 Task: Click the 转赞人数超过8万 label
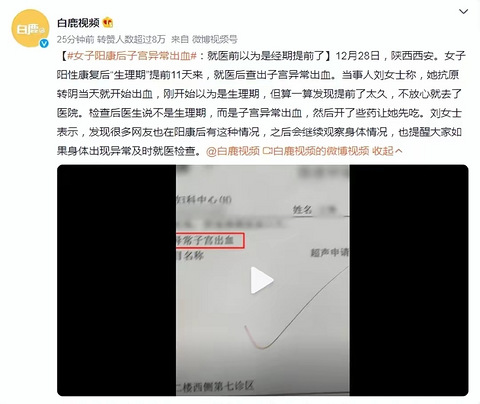tap(131, 39)
